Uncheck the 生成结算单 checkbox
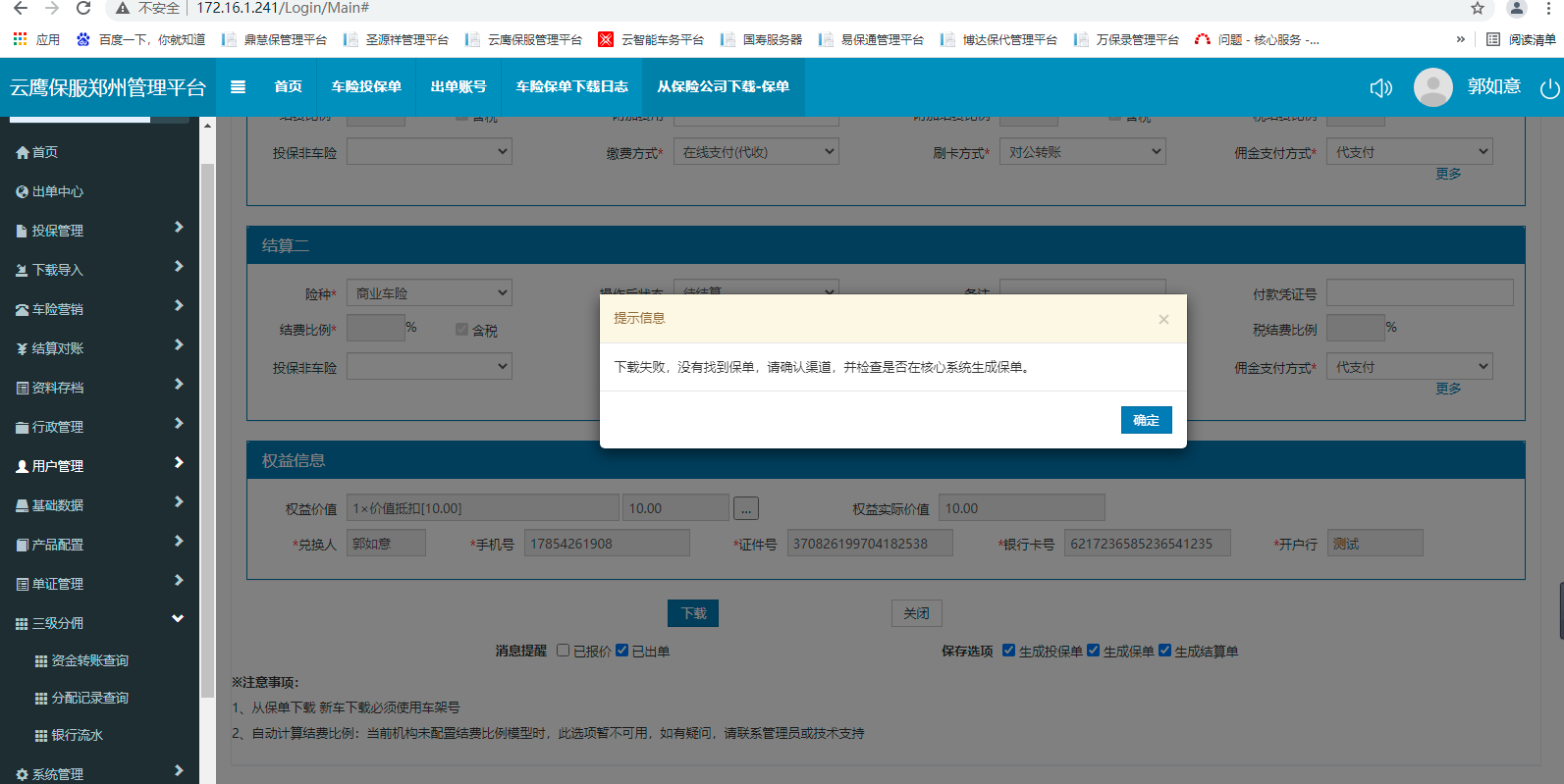The image size is (1564, 784). click(x=1164, y=651)
